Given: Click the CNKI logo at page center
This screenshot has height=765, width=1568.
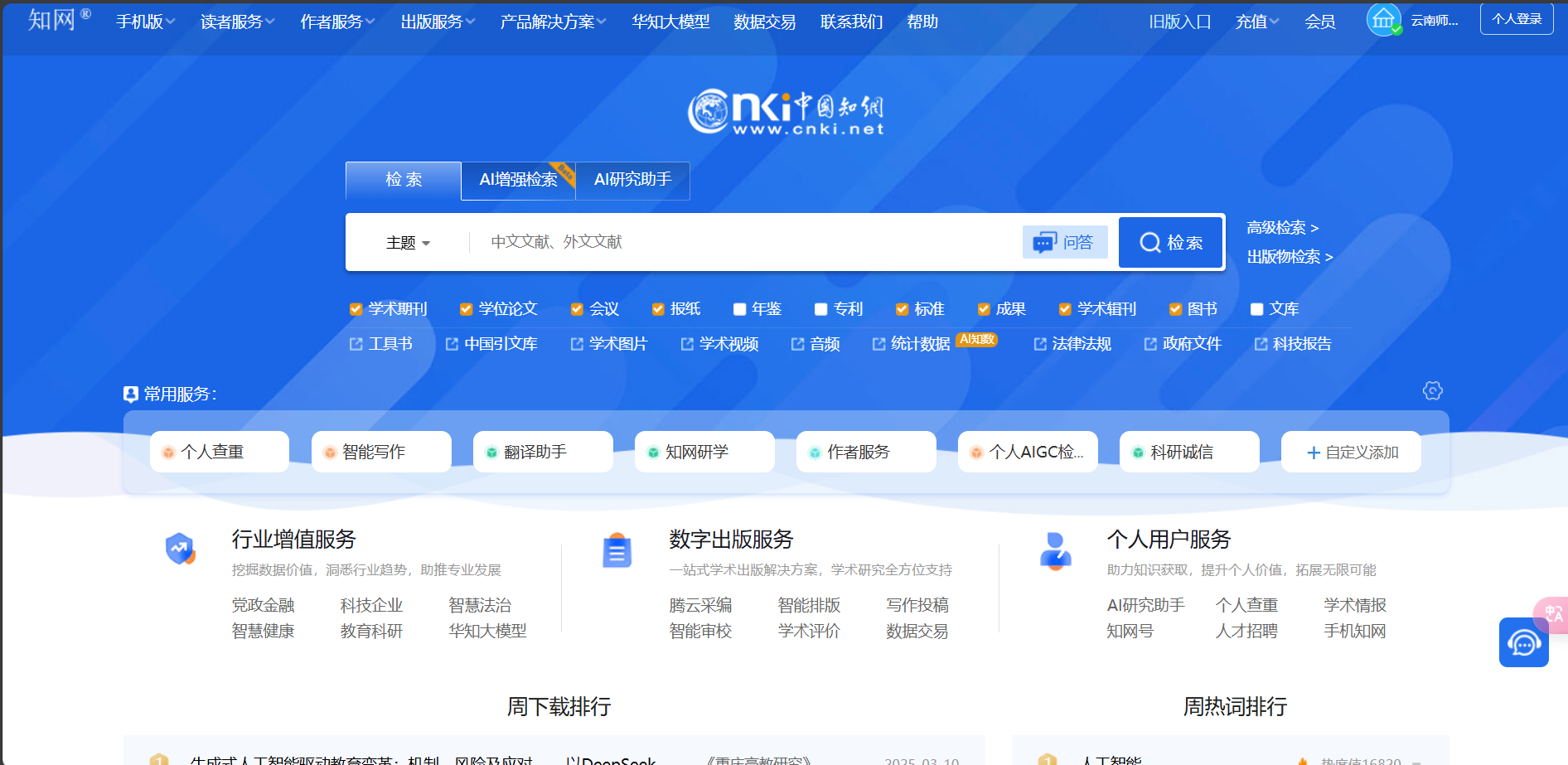Looking at the screenshot, I should click(x=786, y=112).
